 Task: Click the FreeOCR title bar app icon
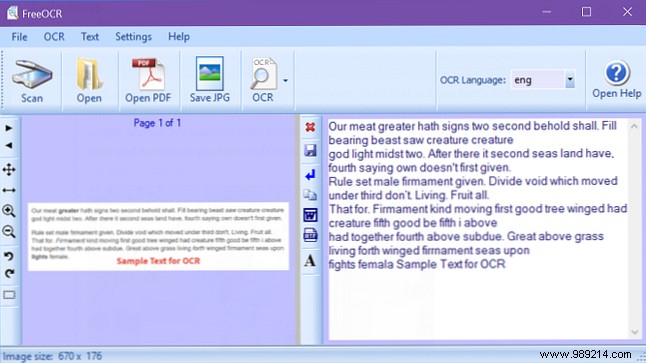tap(12, 13)
